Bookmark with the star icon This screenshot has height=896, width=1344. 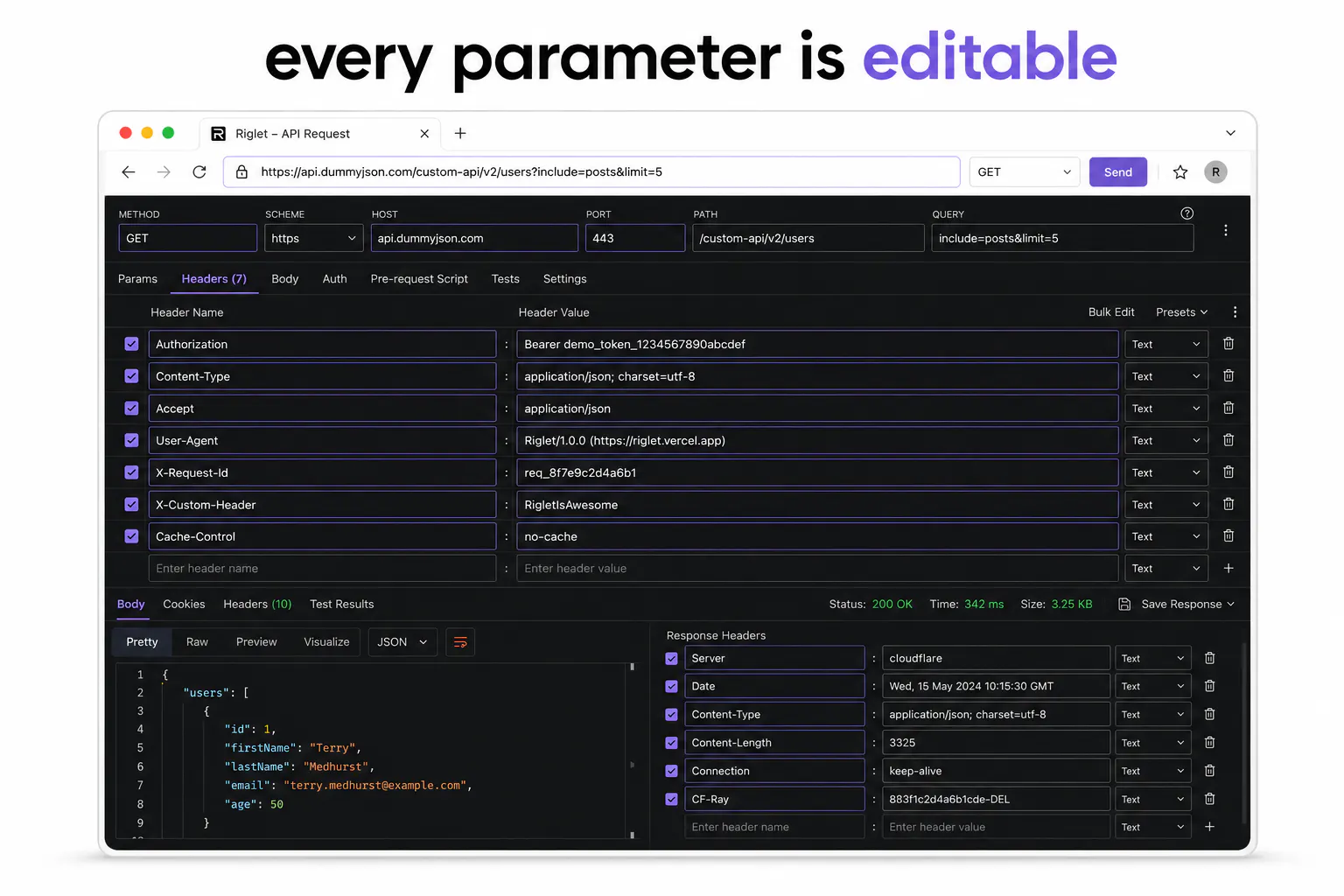(1180, 172)
